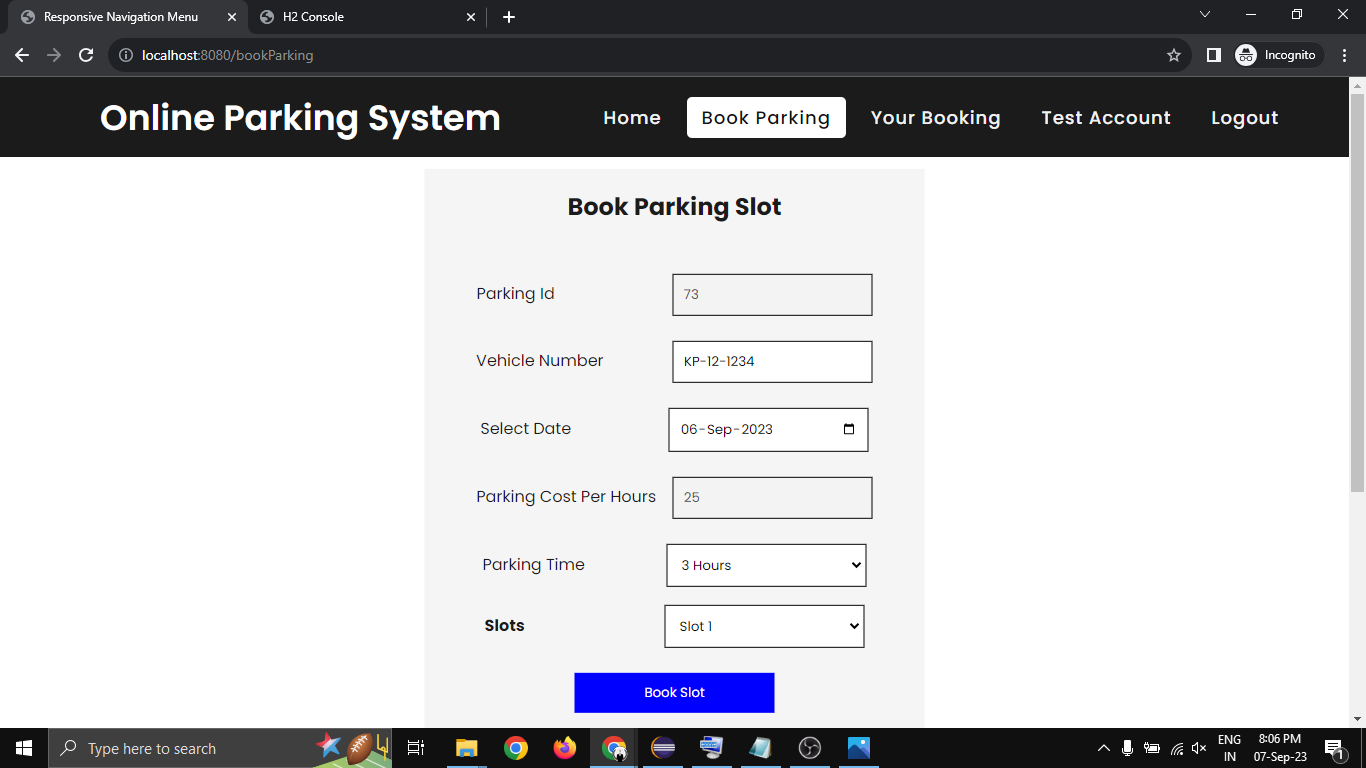
Task: Click the Logout link
Action: 1244,118
